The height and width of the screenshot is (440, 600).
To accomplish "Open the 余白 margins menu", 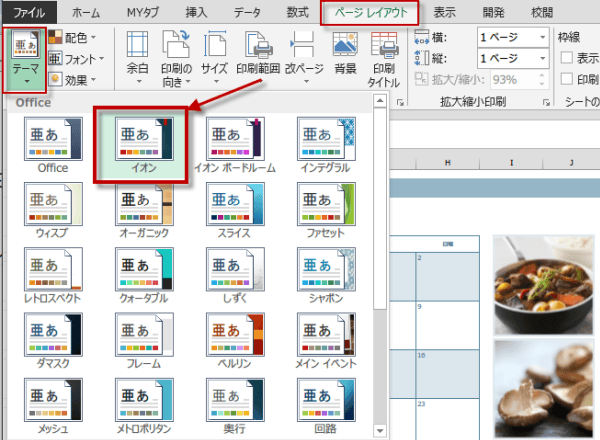I will point(137,58).
